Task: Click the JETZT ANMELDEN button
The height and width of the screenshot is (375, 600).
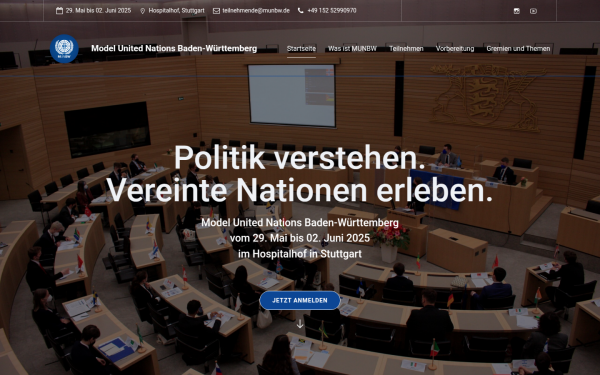Action: coord(300,300)
